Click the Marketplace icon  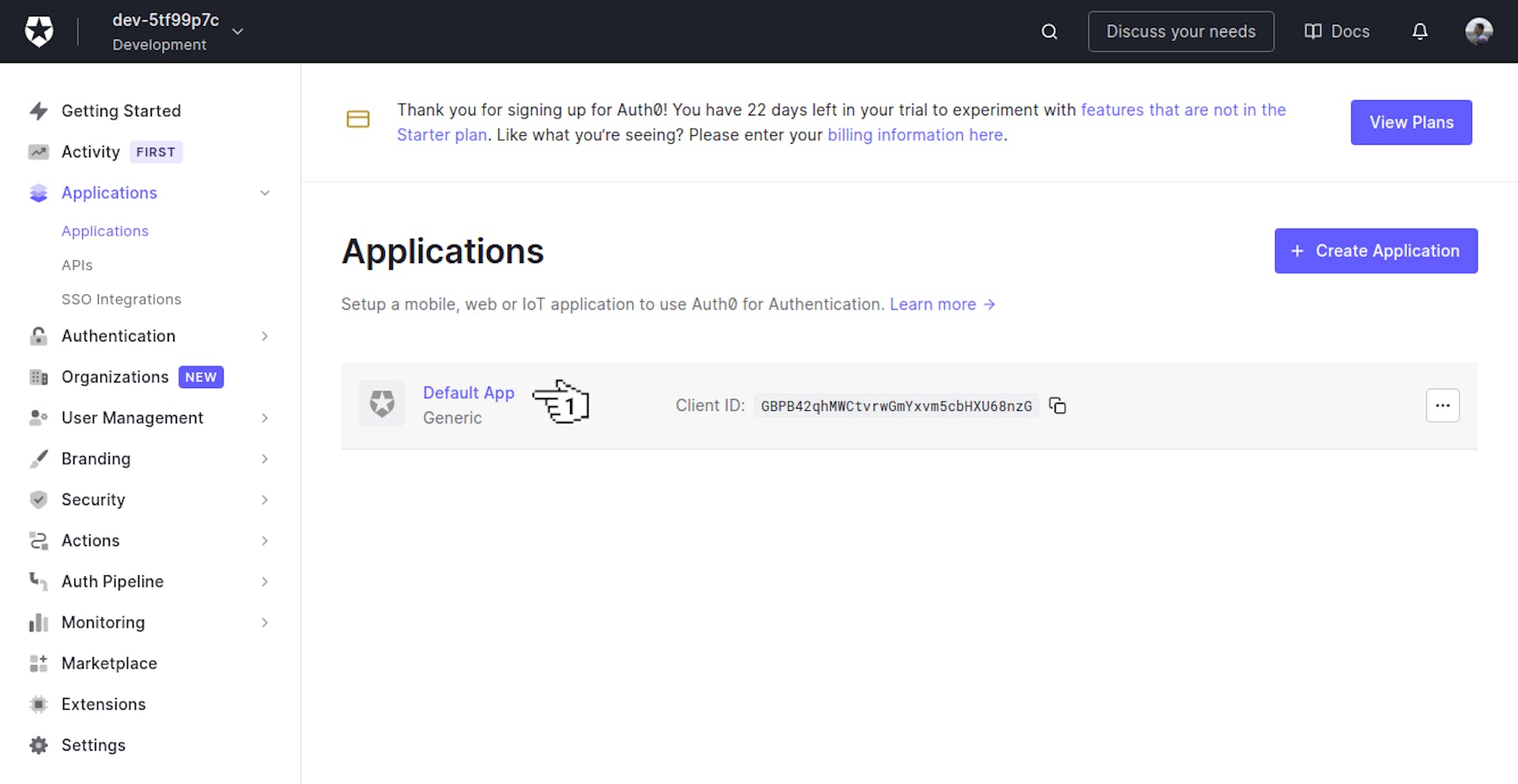coord(38,663)
